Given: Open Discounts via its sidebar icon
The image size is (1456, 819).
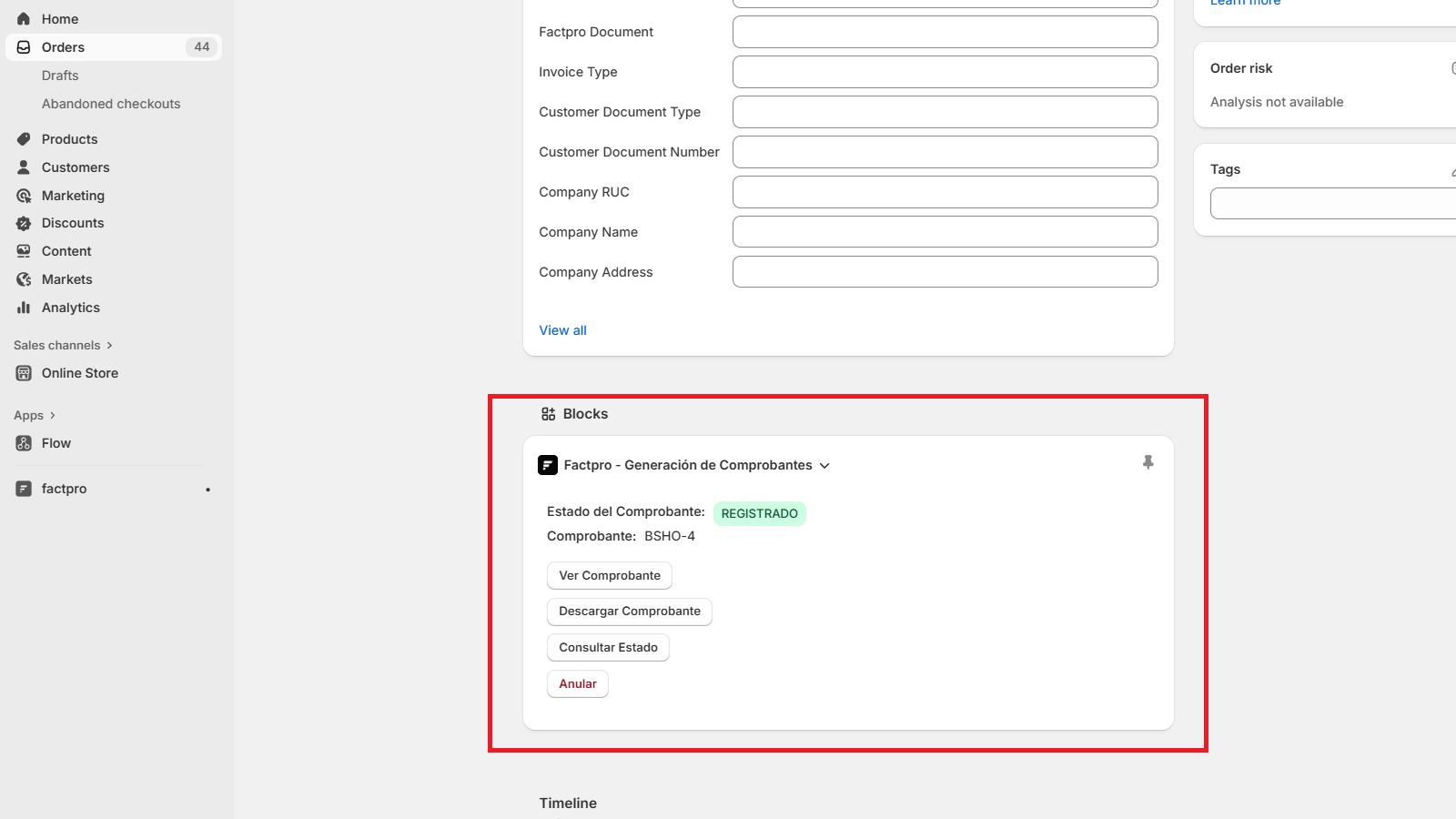Looking at the screenshot, I should click(x=24, y=223).
